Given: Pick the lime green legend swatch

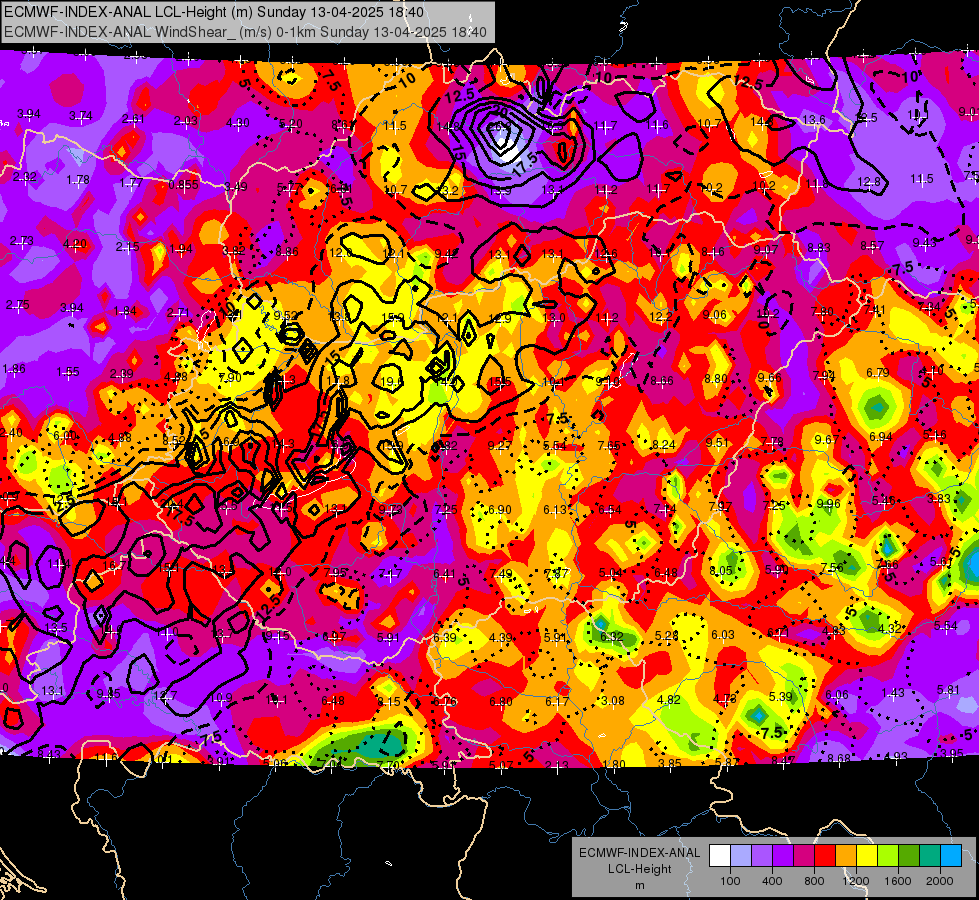Looking at the screenshot, I should click(x=888, y=856).
